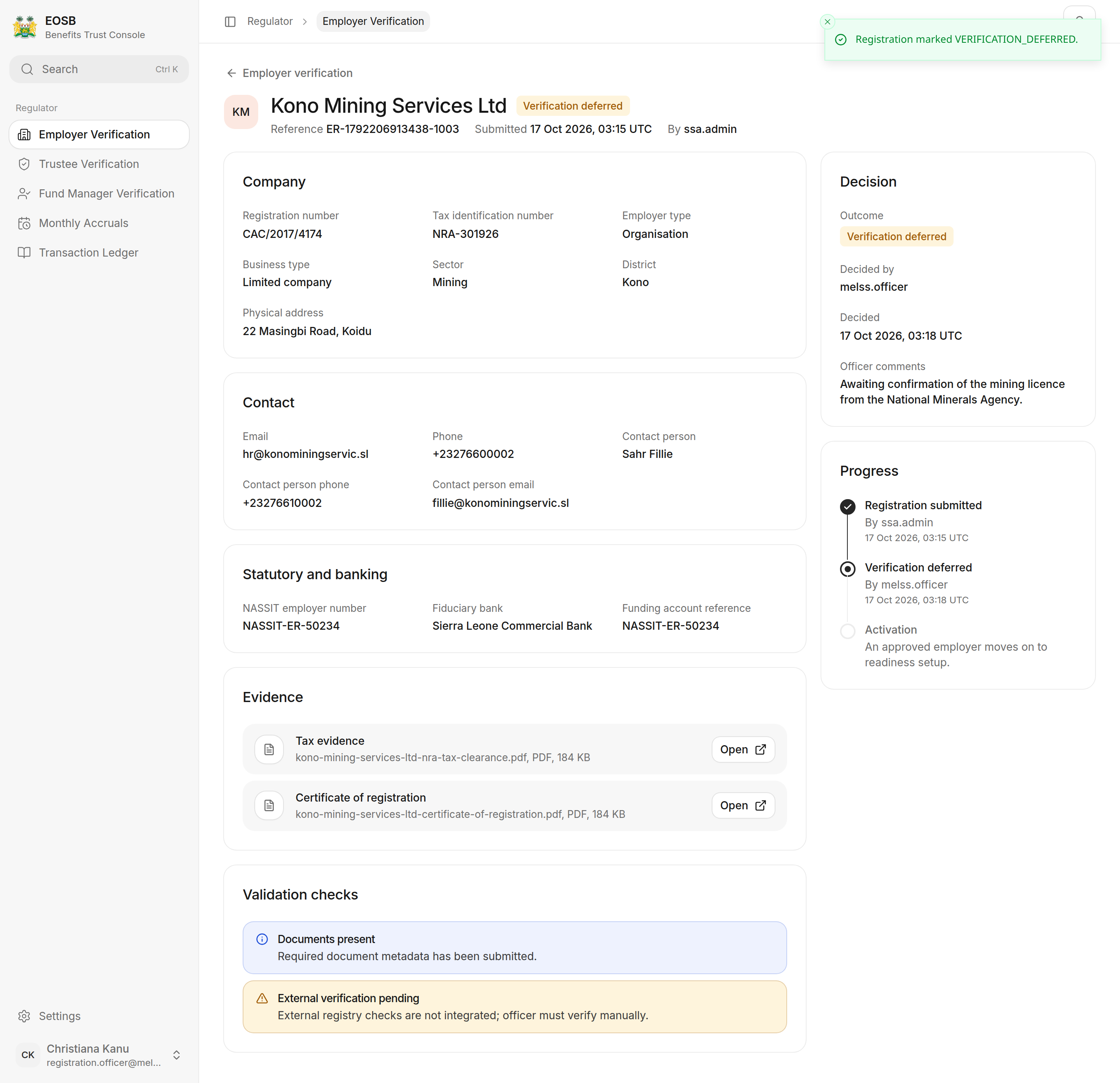Click the Fund Manager Verification person icon
This screenshot has width=1120, height=1083.
click(24, 194)
